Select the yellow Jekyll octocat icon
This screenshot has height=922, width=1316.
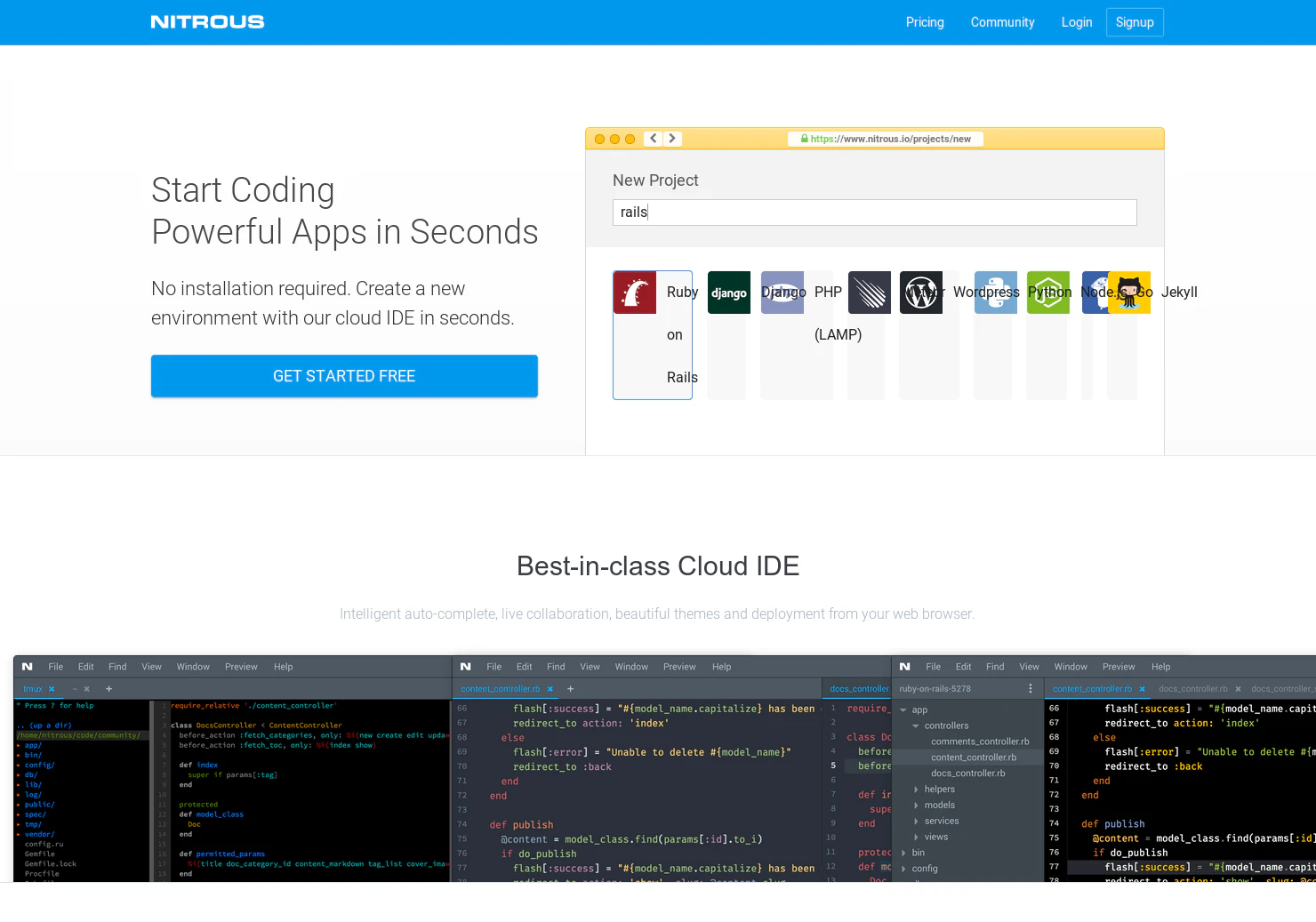[x=1129, y=293]
